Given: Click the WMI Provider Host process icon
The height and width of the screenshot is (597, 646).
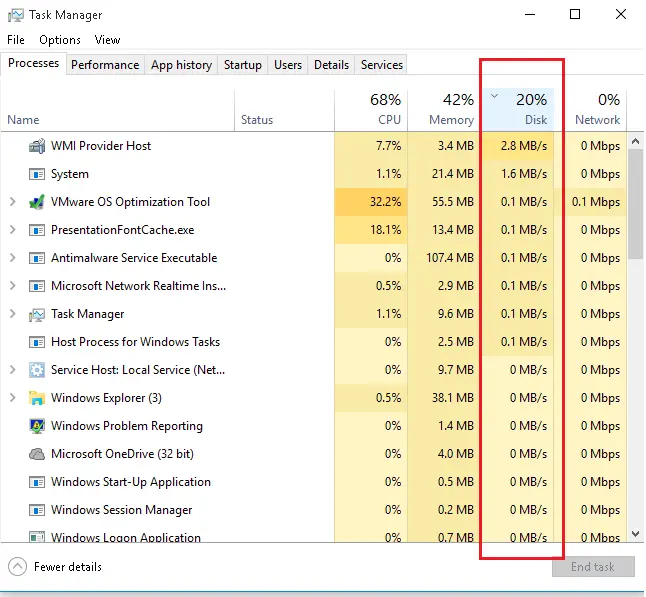Looking at the screenshot, I should pos(37,146).
